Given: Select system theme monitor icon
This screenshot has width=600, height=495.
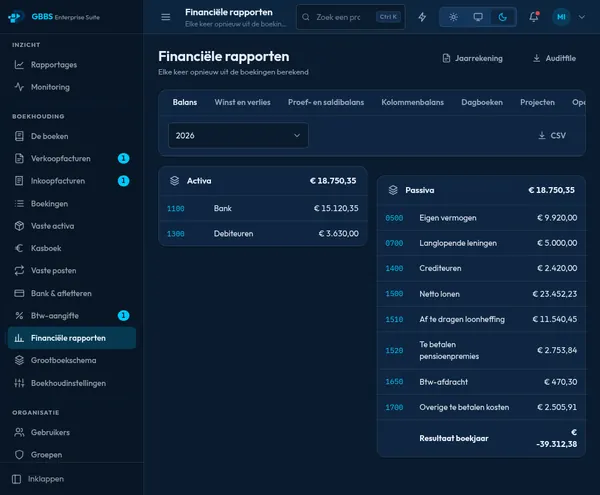Looking at the screenshot, I should (x=478, y=17).
